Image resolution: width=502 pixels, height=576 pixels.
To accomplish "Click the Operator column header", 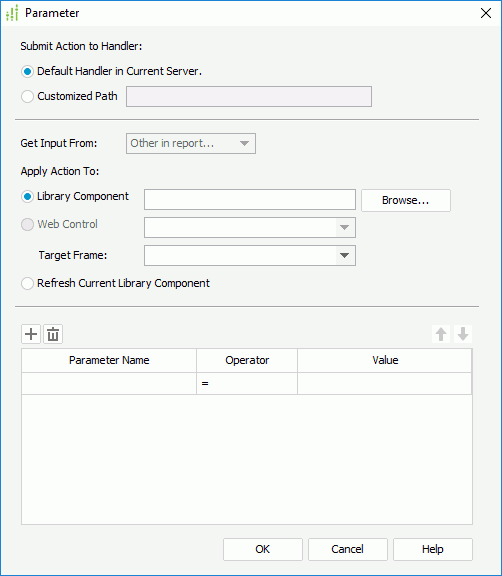I will click(247, 360).
